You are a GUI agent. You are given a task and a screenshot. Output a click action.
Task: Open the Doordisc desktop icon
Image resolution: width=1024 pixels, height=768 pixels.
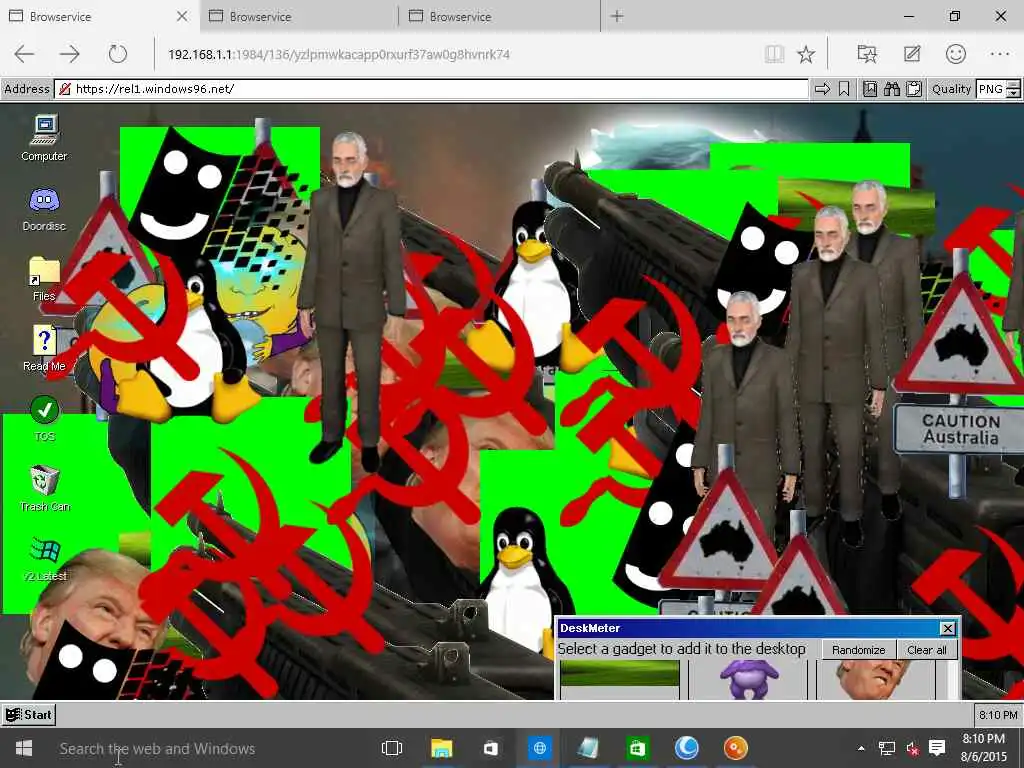pyautogui.click(x=44, y=209)
